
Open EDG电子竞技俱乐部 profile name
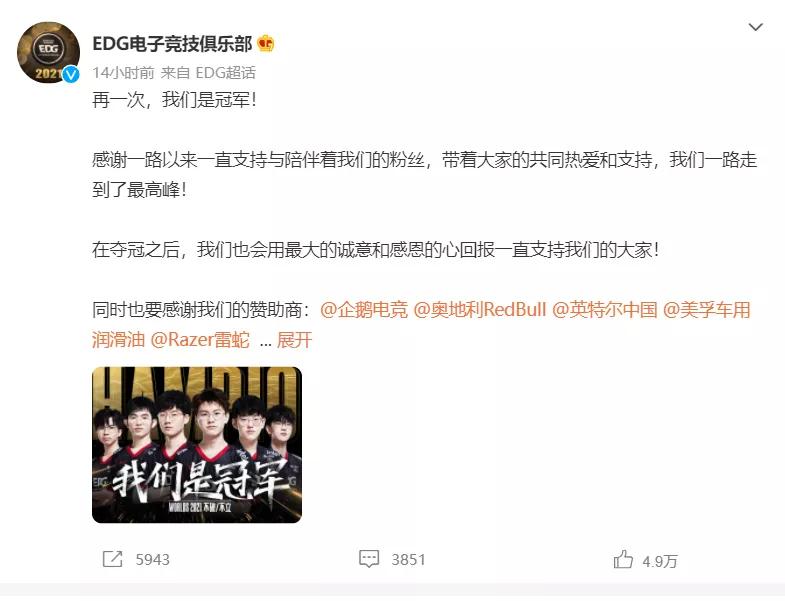172,44
